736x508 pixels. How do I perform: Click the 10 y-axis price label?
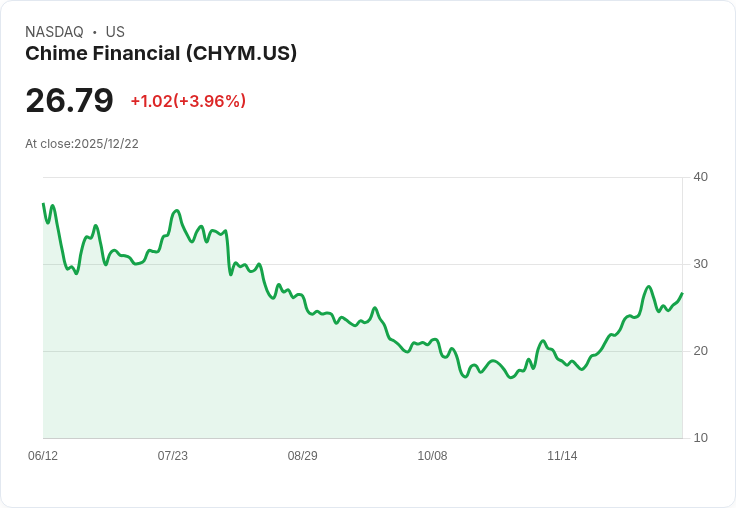pyautogui.click(x=700, y=438)
